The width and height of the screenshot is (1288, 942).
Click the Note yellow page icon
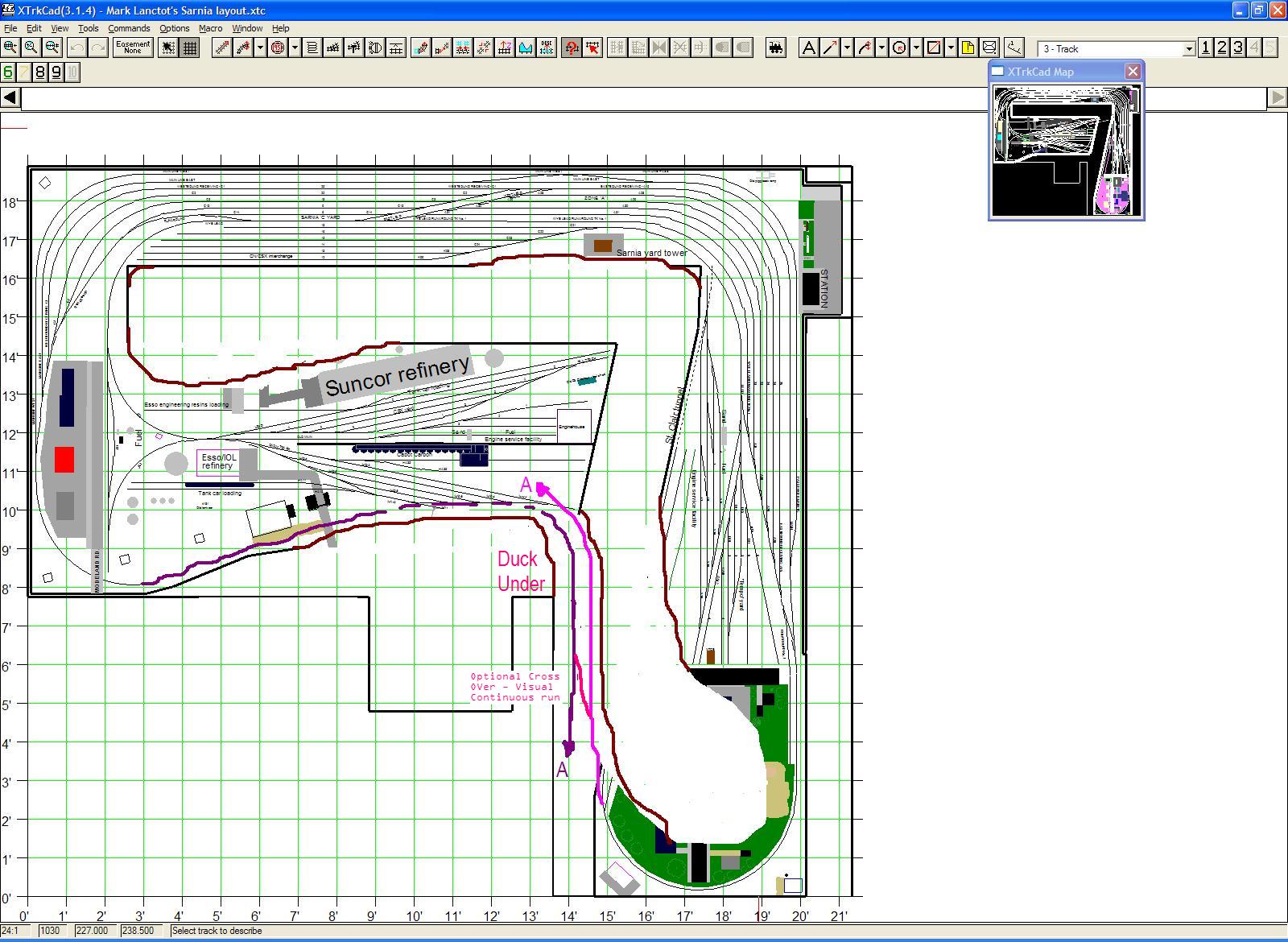tap(968, 48)
